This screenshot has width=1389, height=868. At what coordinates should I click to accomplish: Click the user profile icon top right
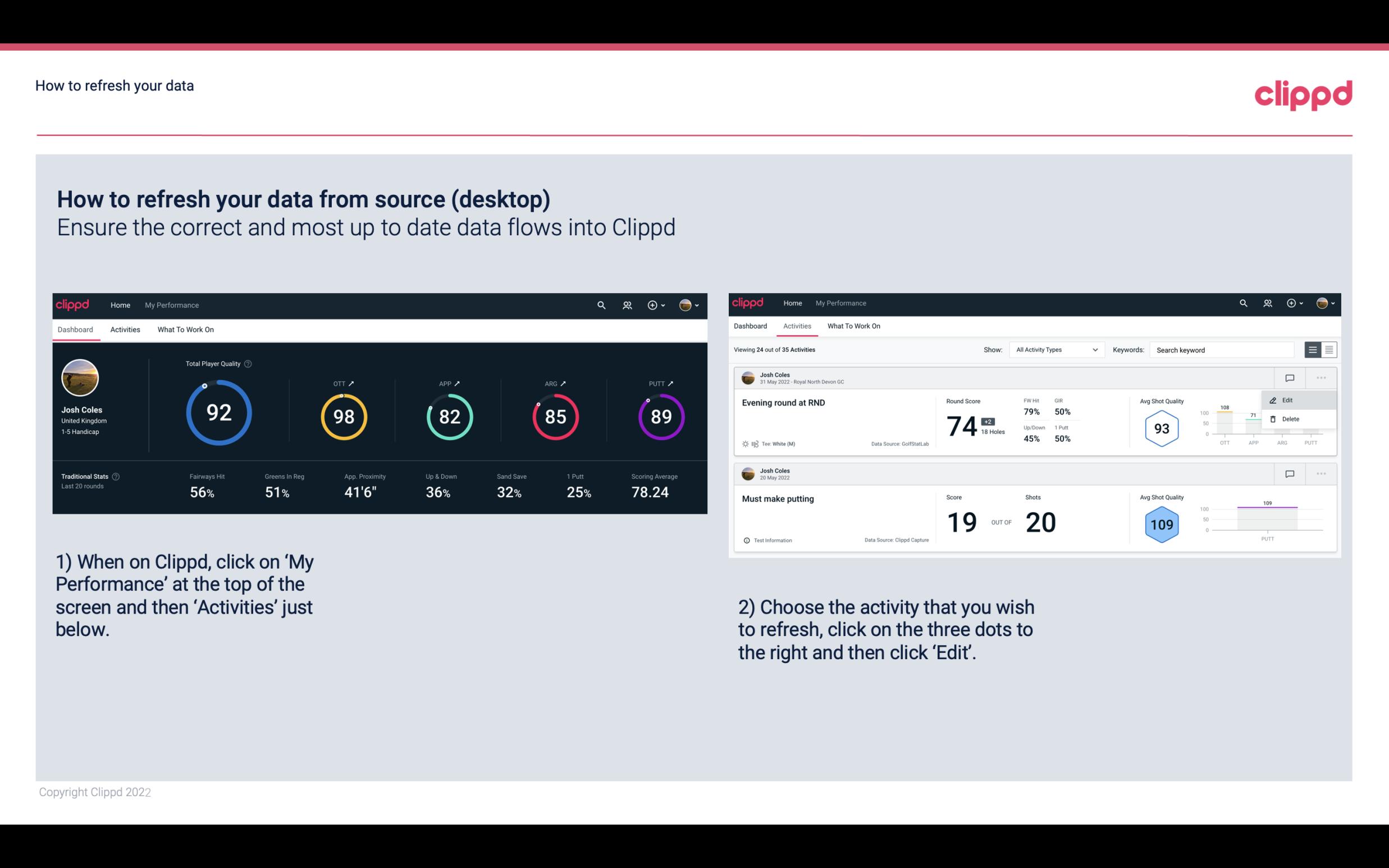click(1321, 303)
